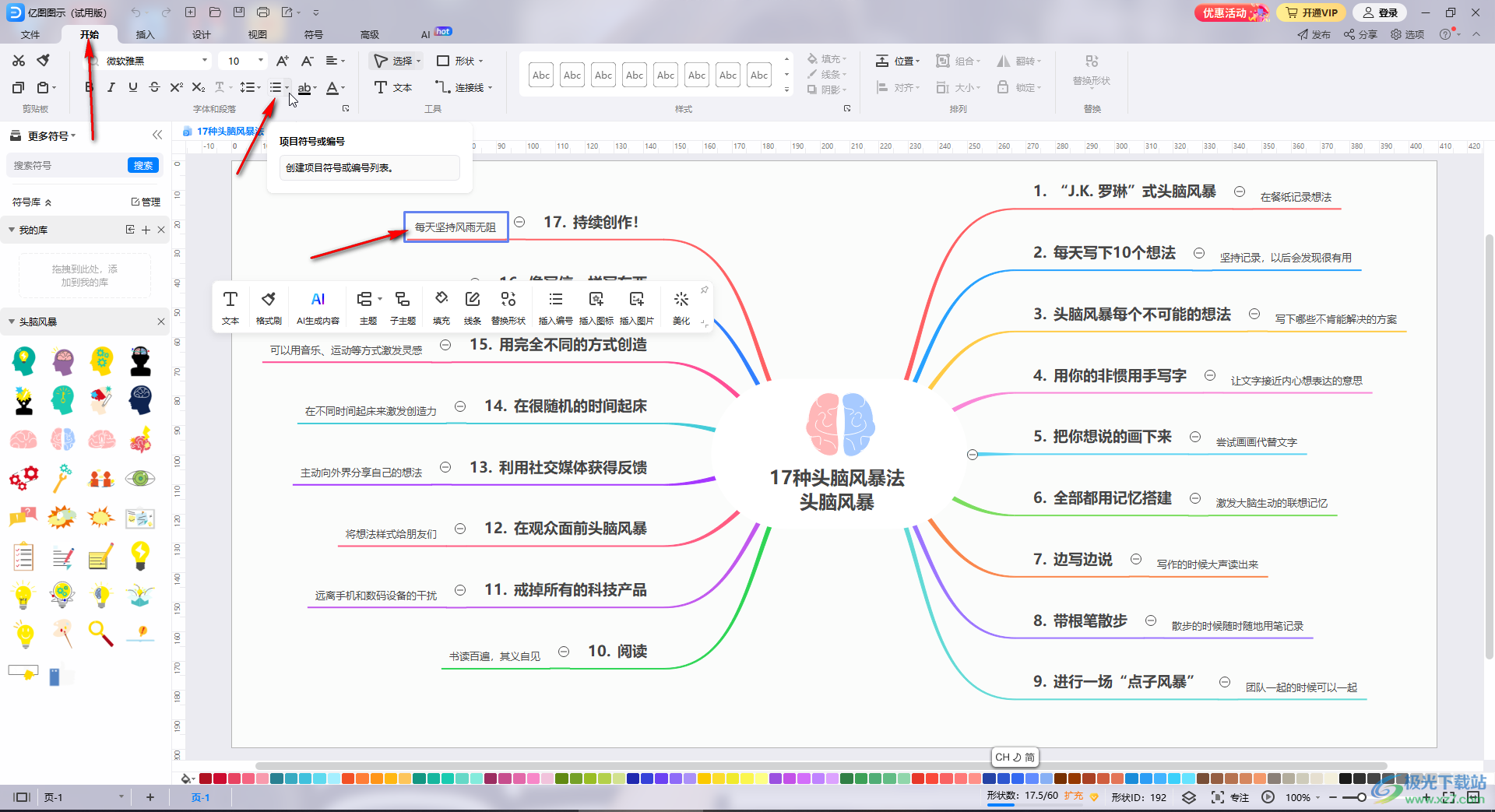Viewport: 1495px width, 812px height.
Task: Click the Print icon in title bar
Action: 263,12
